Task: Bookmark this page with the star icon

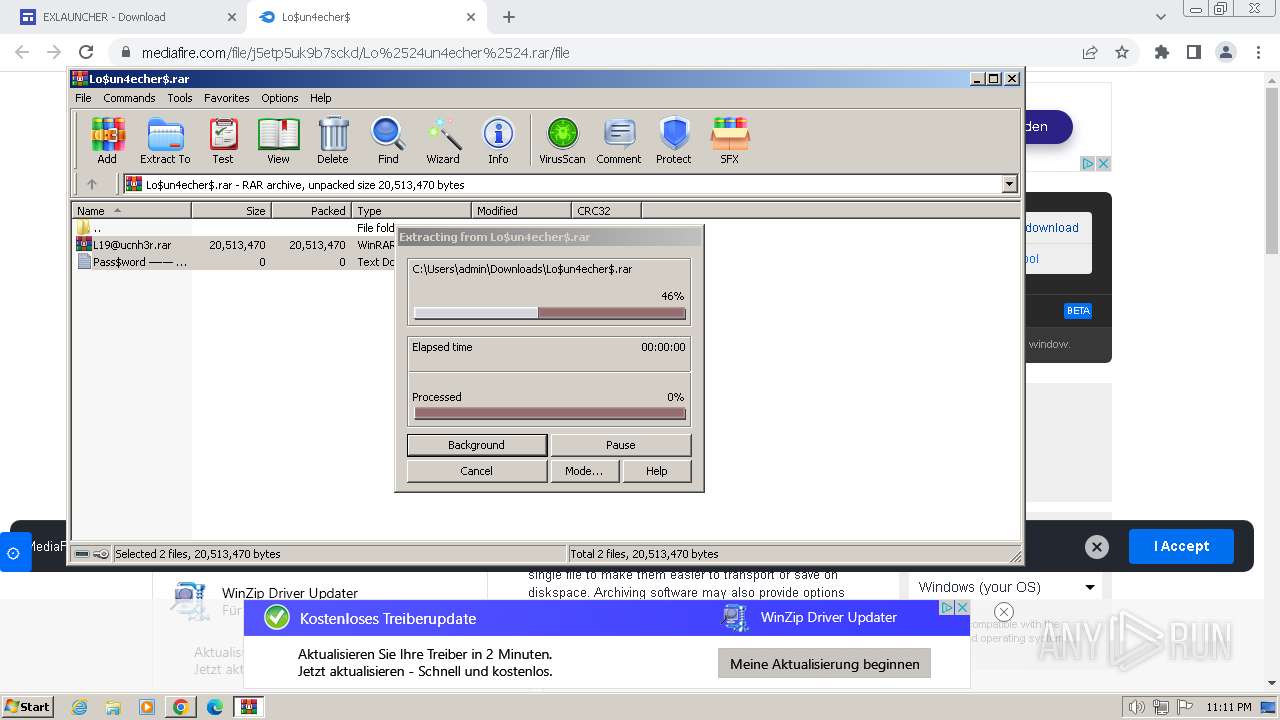Action: [x=1122, y=52]
